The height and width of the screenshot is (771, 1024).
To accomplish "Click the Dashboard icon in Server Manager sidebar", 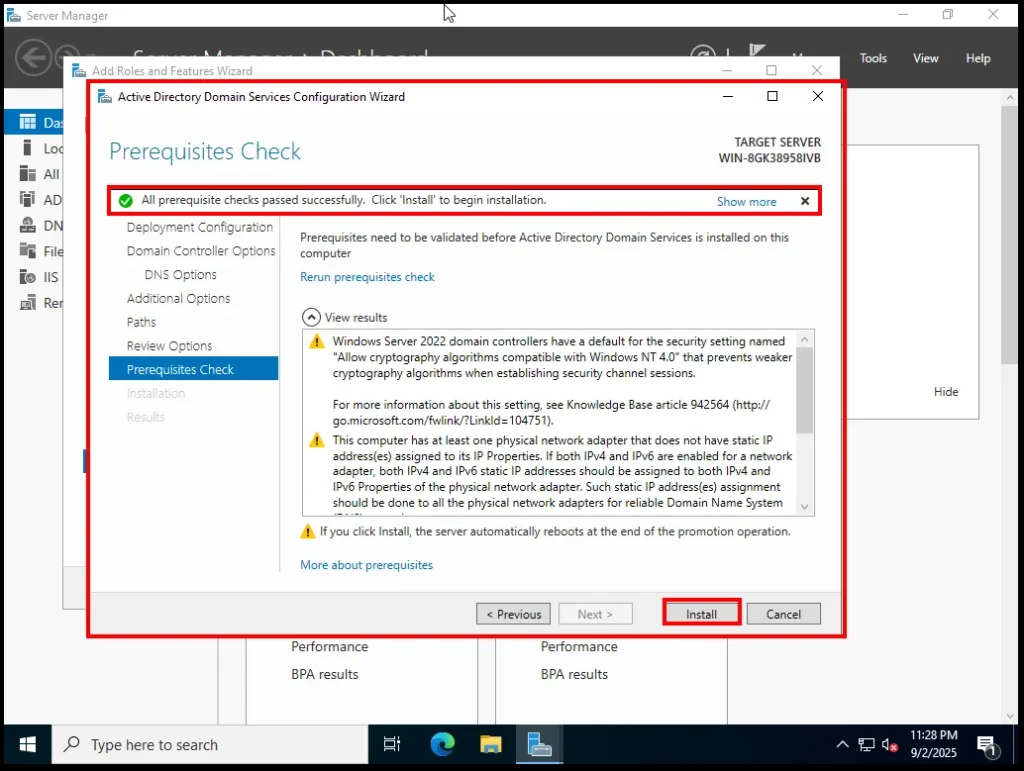I will [27, 122].
